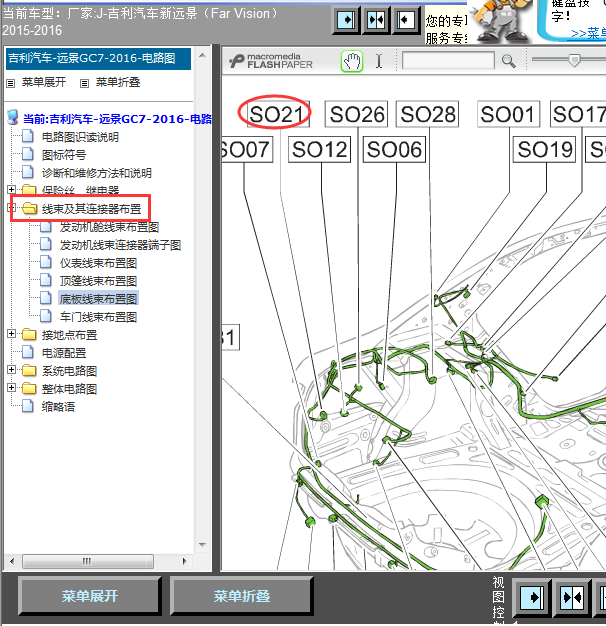Expand the 接地点布置 folder
Screen dimensions: 606x626
click(x=12, y=333)
